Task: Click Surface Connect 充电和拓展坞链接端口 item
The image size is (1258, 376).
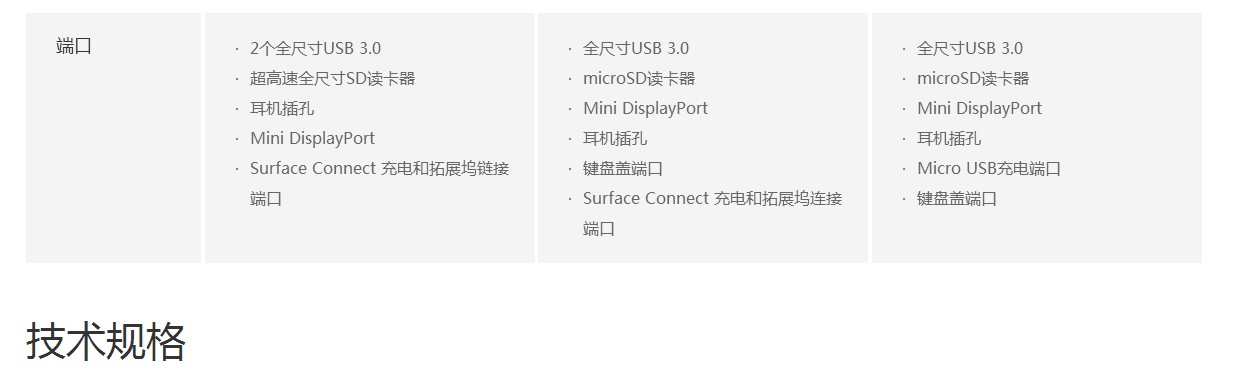Action: 380,183
